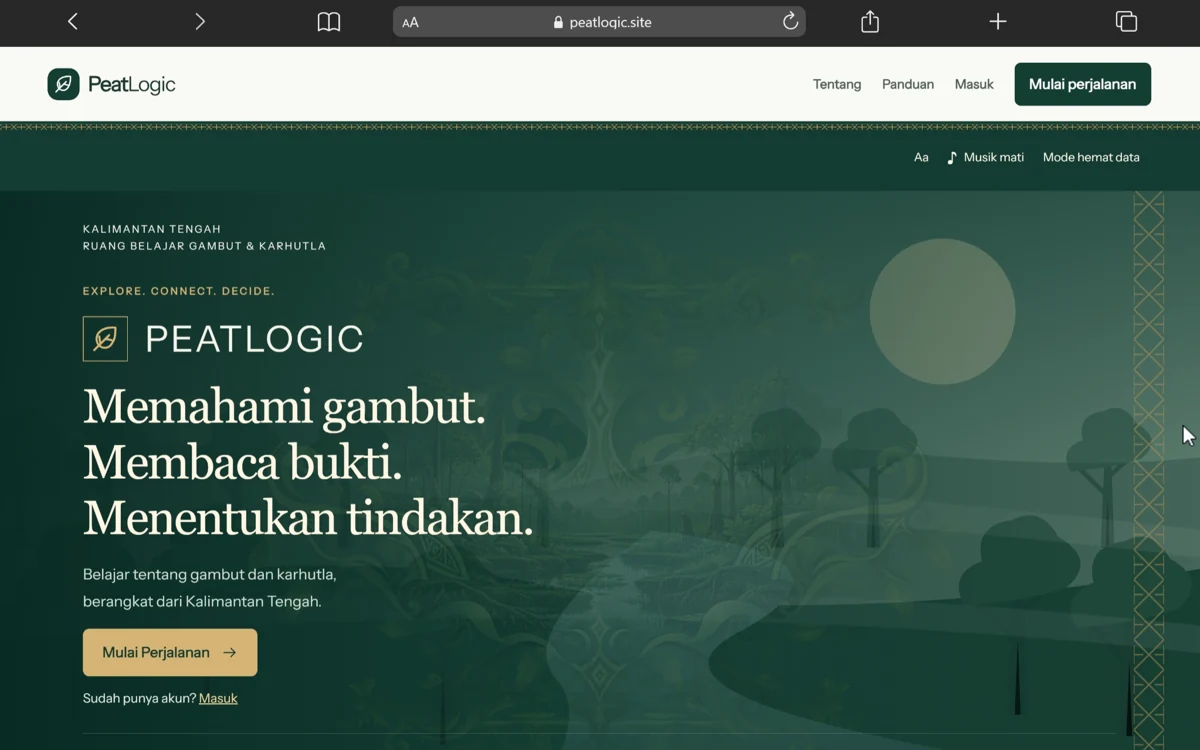Open the Aa text size option
The width and height of the screenshot is (1200, 750).
921,157
